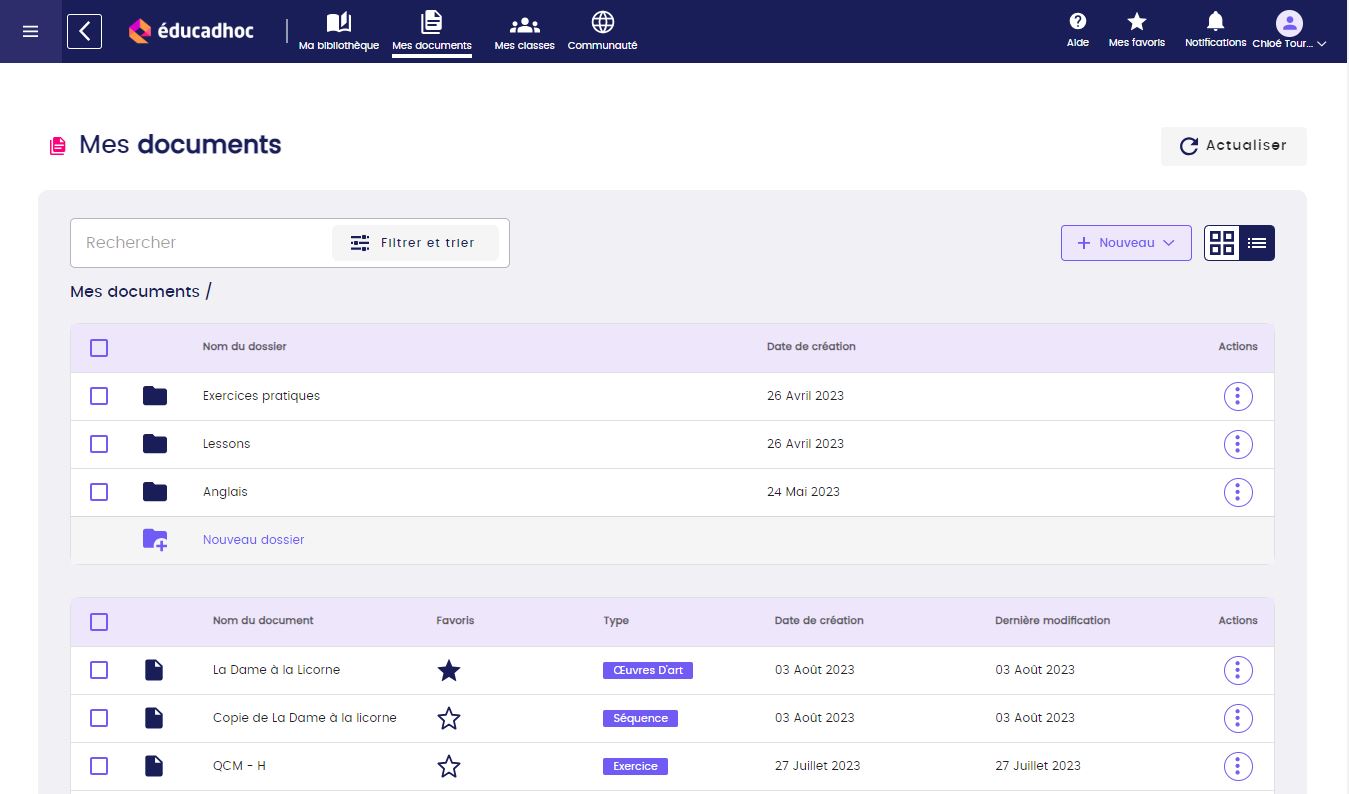Open actions menu for Anglais folder
The height and width of the screenshot is (794, 1349).
pos(1237,492)
